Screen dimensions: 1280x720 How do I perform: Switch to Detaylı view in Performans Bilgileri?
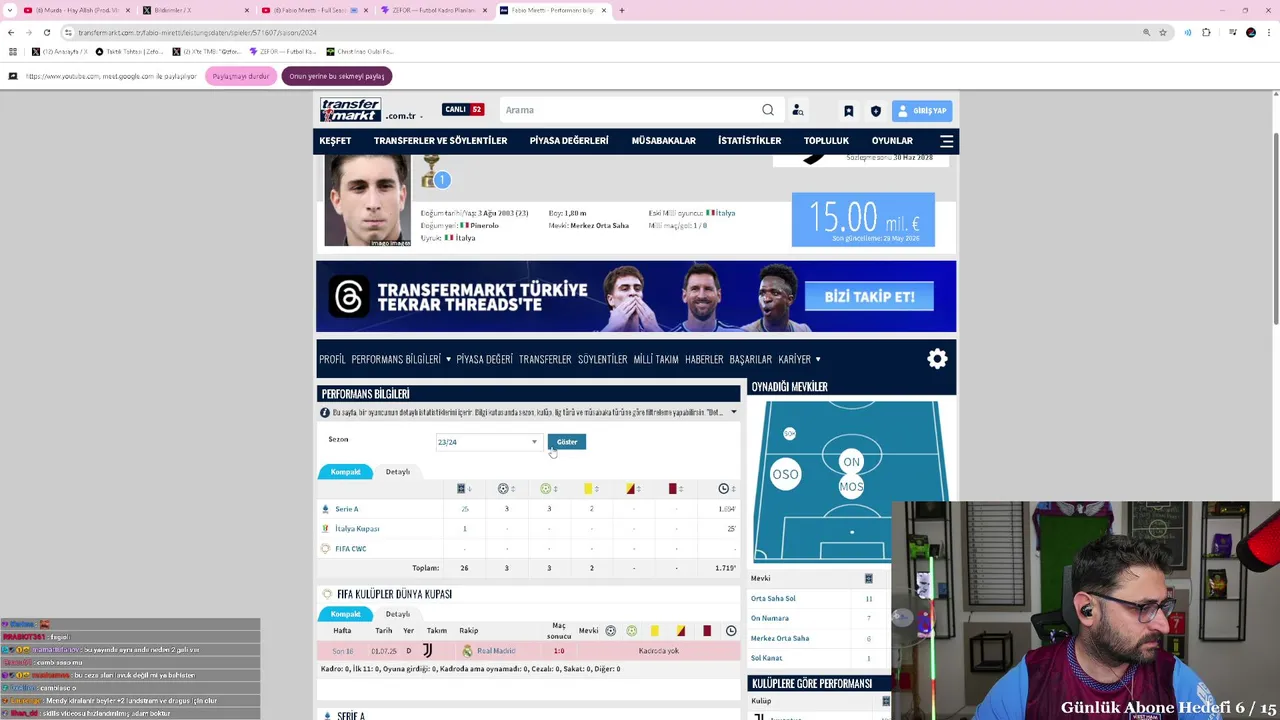398,472
